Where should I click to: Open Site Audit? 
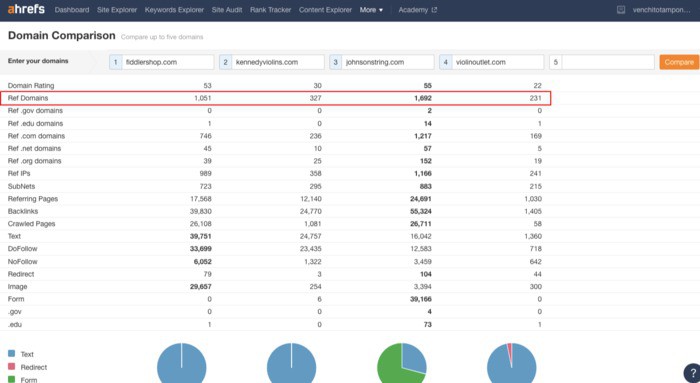pyautogui.click(x=227, y=10)
